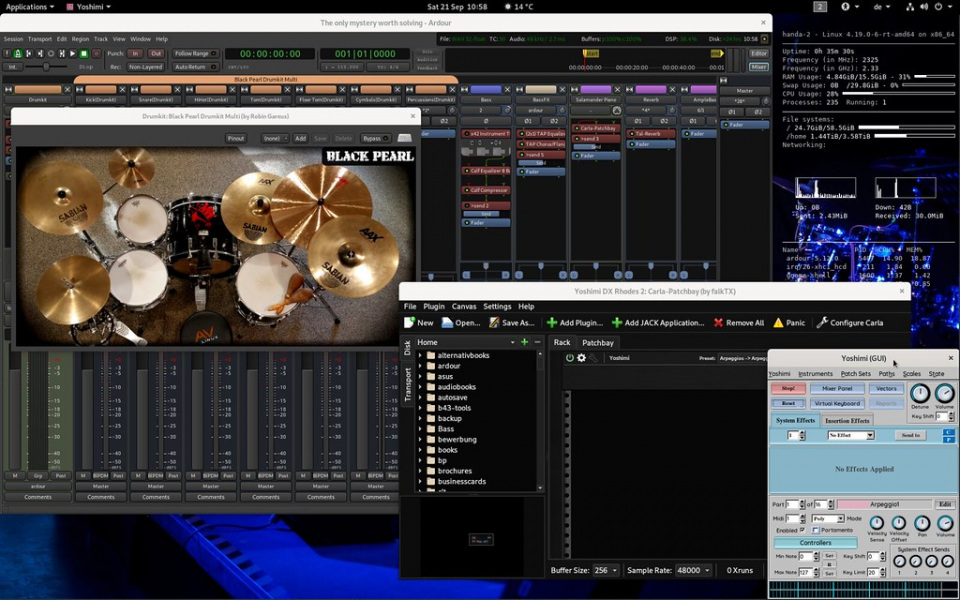
Task: Toggle the metronome click icon in Ardour
Action: click(x=18, y=53)
